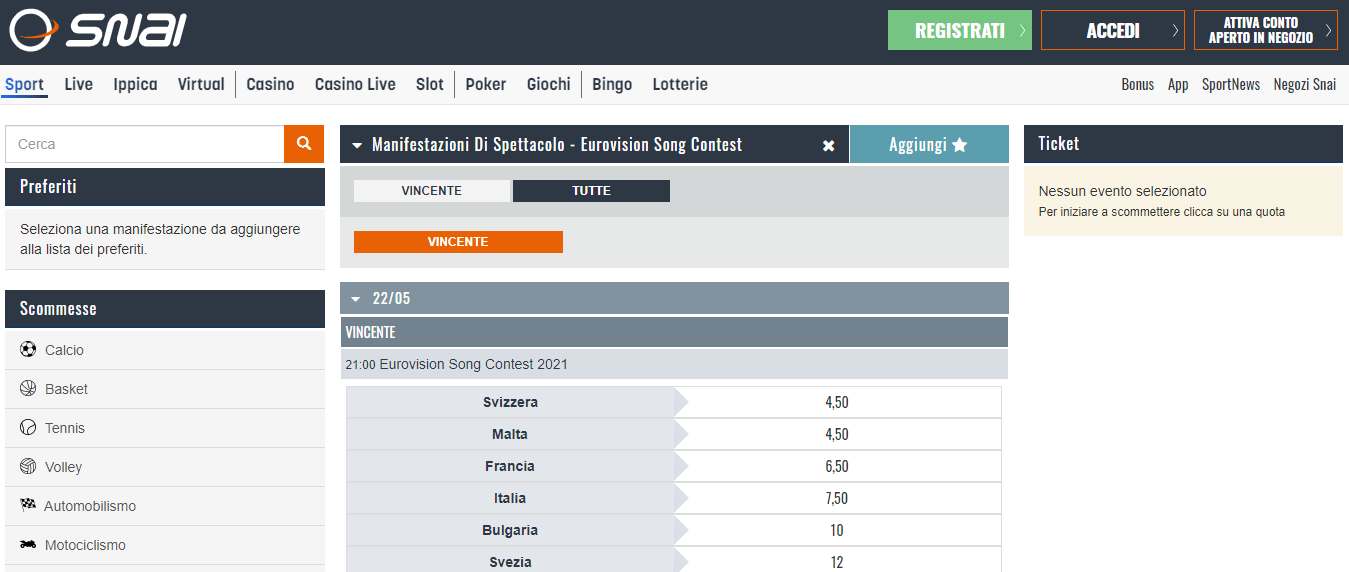This screenshot has height=572, width=1349.
Task: Open the Sport tab
Action: click(24, 85)
